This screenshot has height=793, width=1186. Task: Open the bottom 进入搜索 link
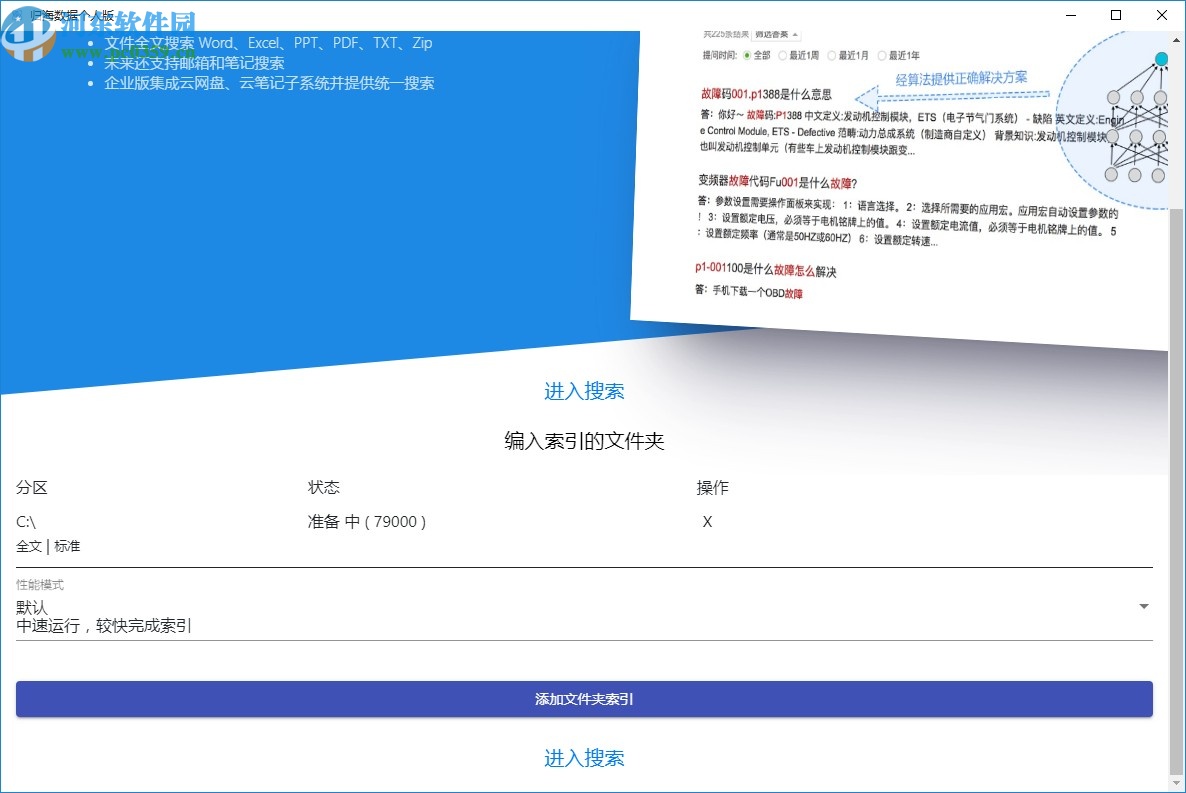584,758
